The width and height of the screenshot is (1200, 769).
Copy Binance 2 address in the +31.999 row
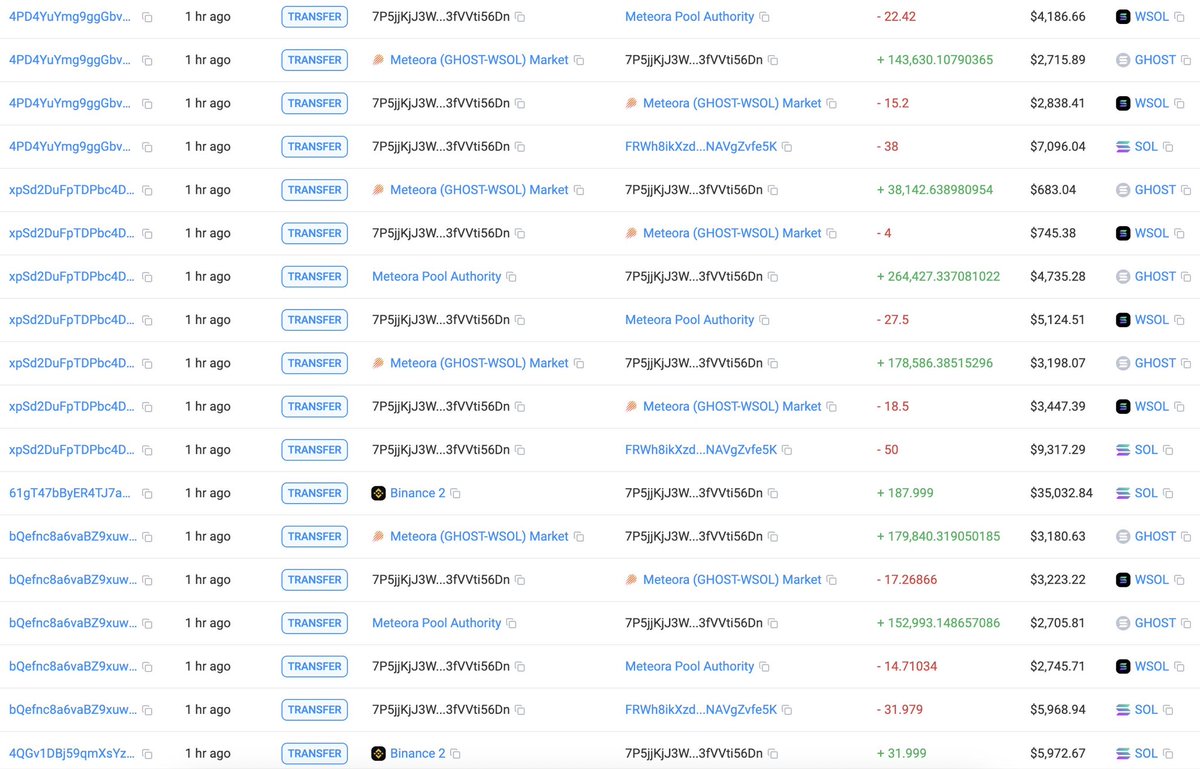coord(456,753)
